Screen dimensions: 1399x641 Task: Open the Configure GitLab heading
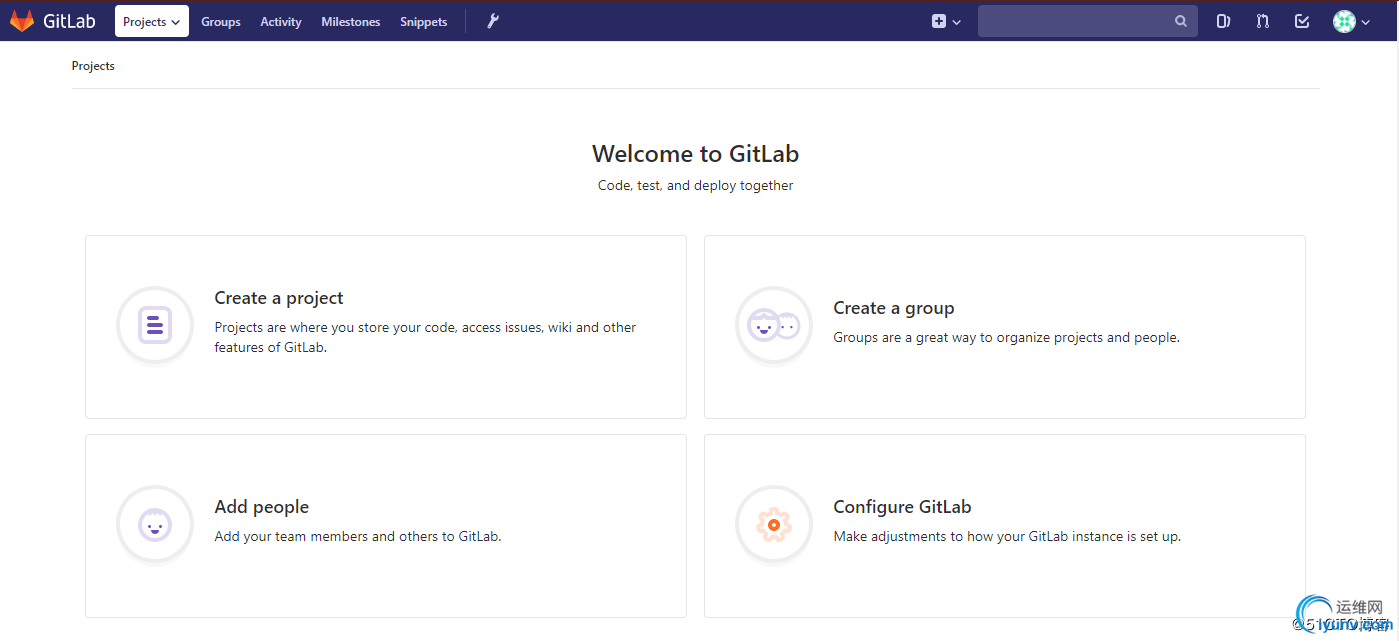(x=902, y=507)
